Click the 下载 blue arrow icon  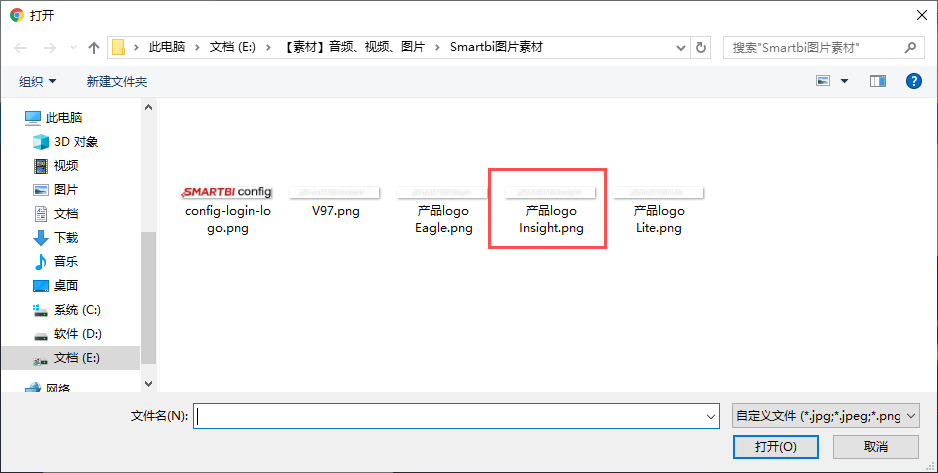(41, 238)
